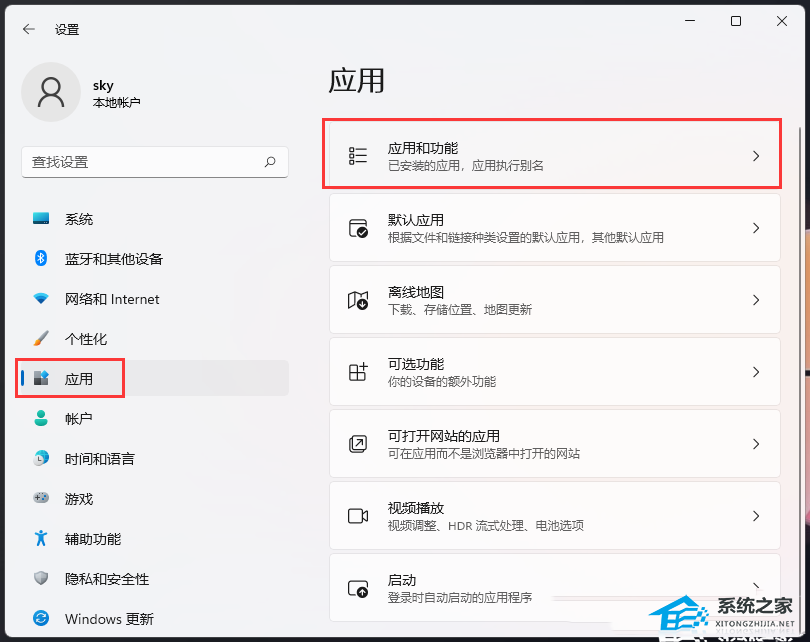Open 游戏 settings page

154,499
